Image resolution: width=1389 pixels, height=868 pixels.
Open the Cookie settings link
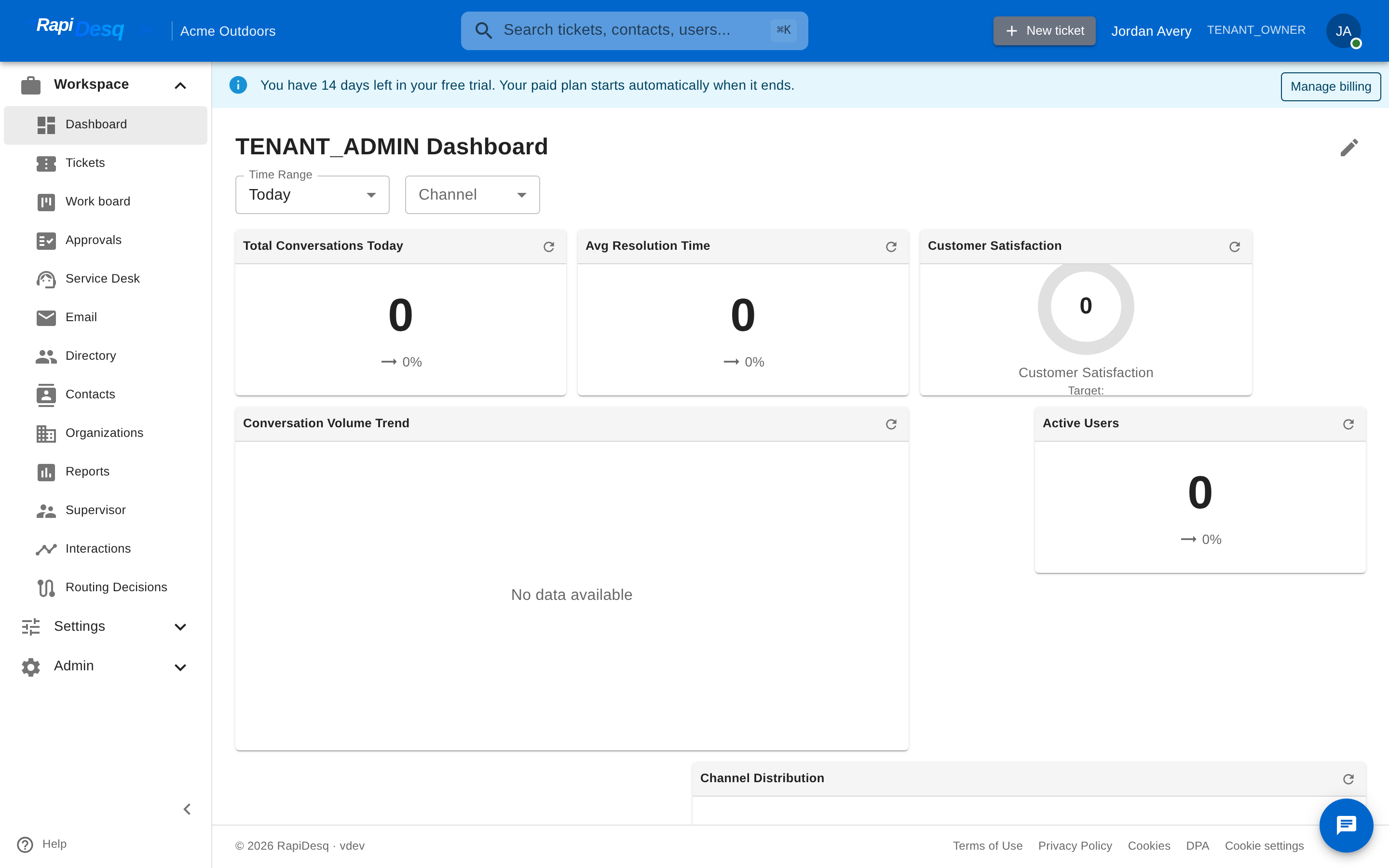point(1264,846)
